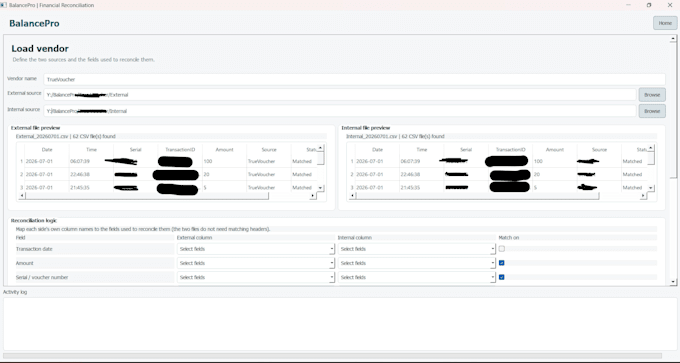This screenshot has height=363, width=680.
Task: Uncheck Match on for Amount
Action: (x=502, y=263)
